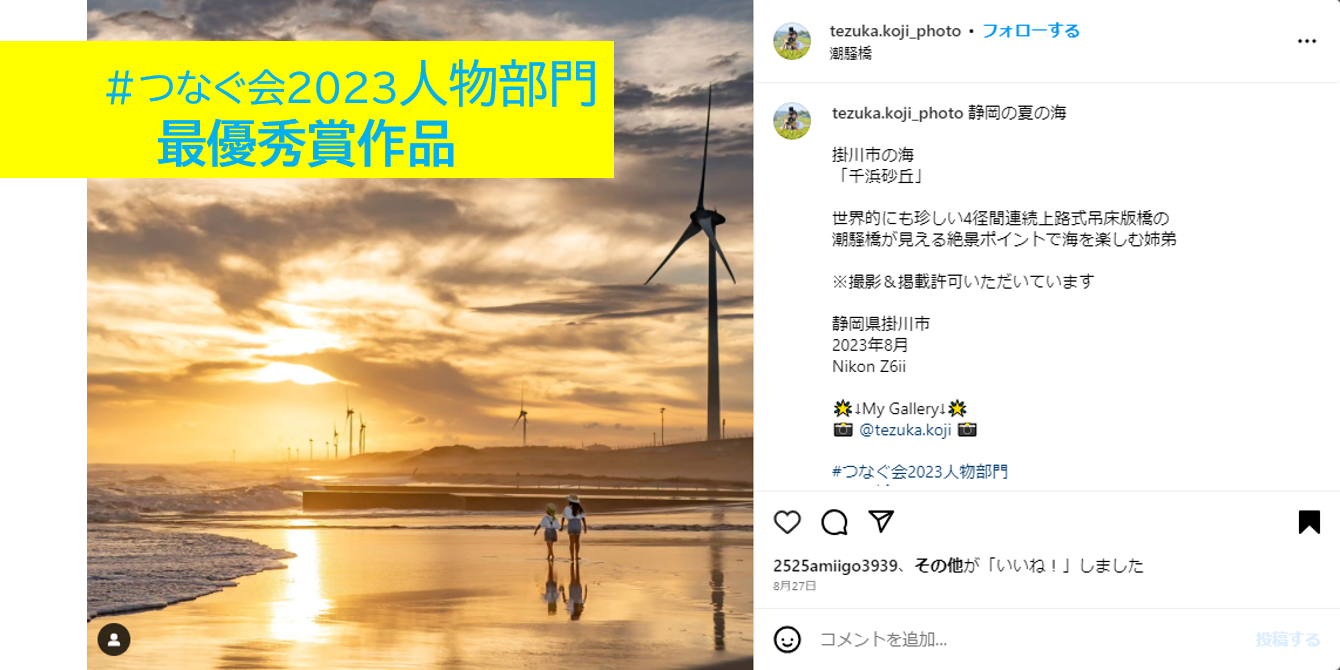The width and height of the screenshot is (1340, 670).
Task: Like the post with heart icon
Action: pos(788,522)
